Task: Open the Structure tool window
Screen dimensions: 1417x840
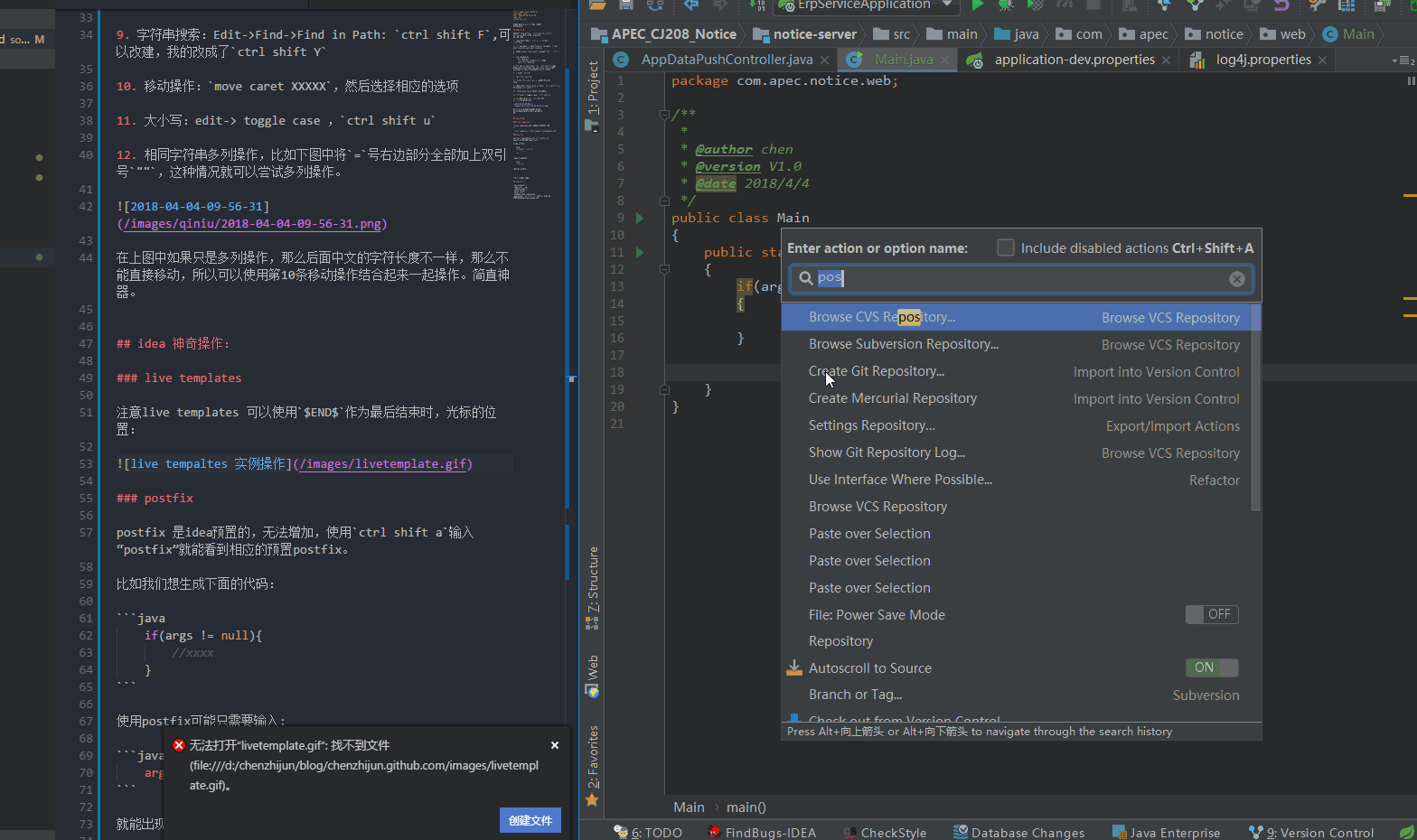Action: pos(592,587)
